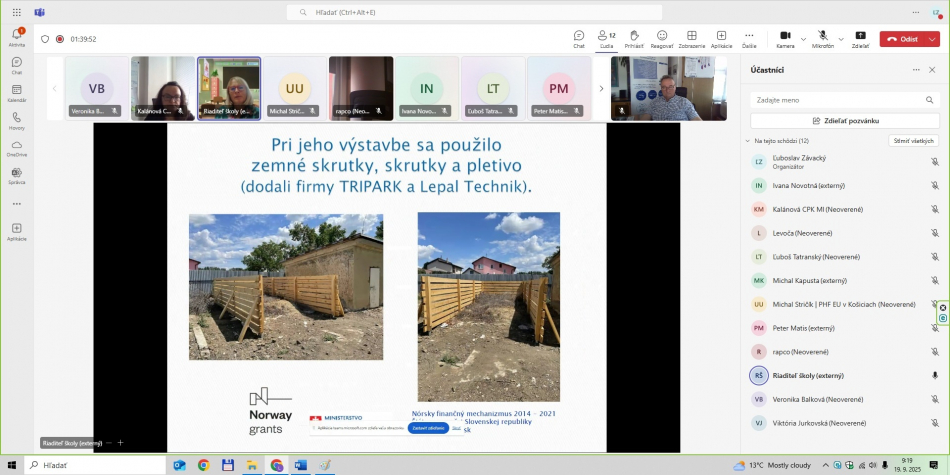Toggle the Ľudia participants panel
Viewport: 950px width, 475px height.
point(606,38)
